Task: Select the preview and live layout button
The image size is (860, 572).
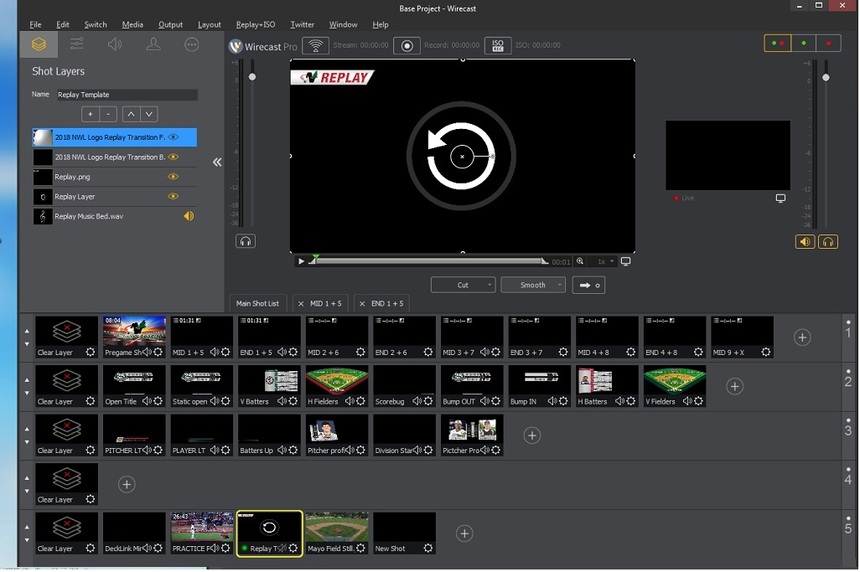Action: tap(777, 43)
